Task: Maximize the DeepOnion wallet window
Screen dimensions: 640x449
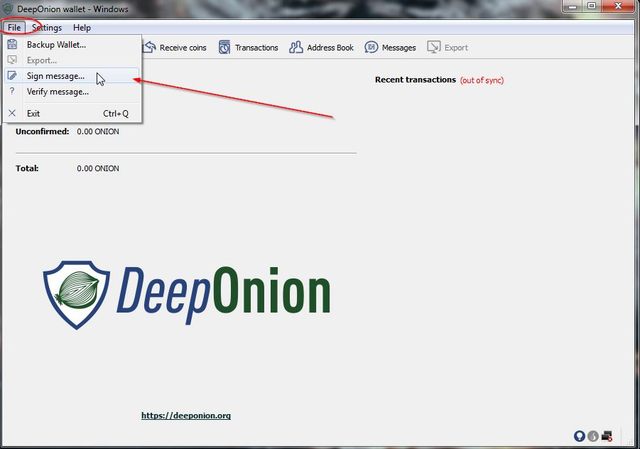Action: click(x=591, y=7)
